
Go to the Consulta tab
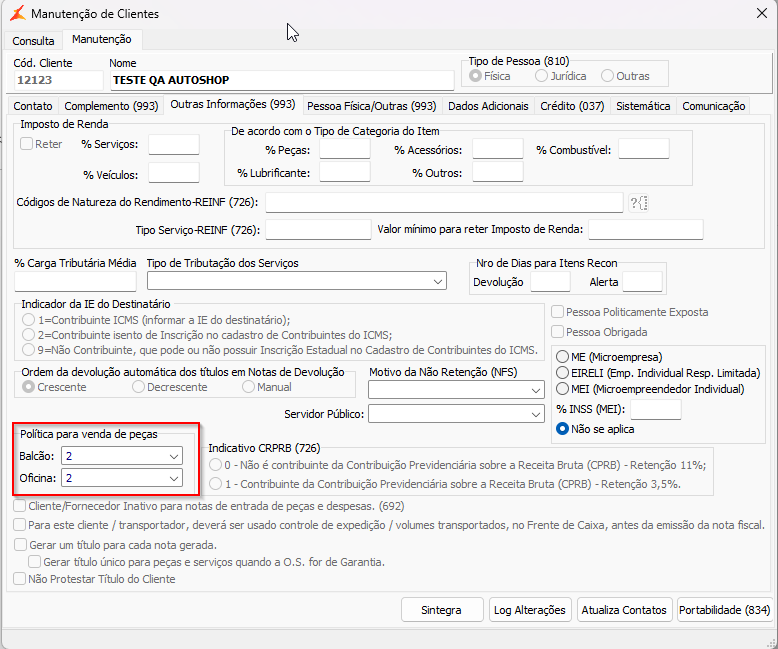click(33, 41)
